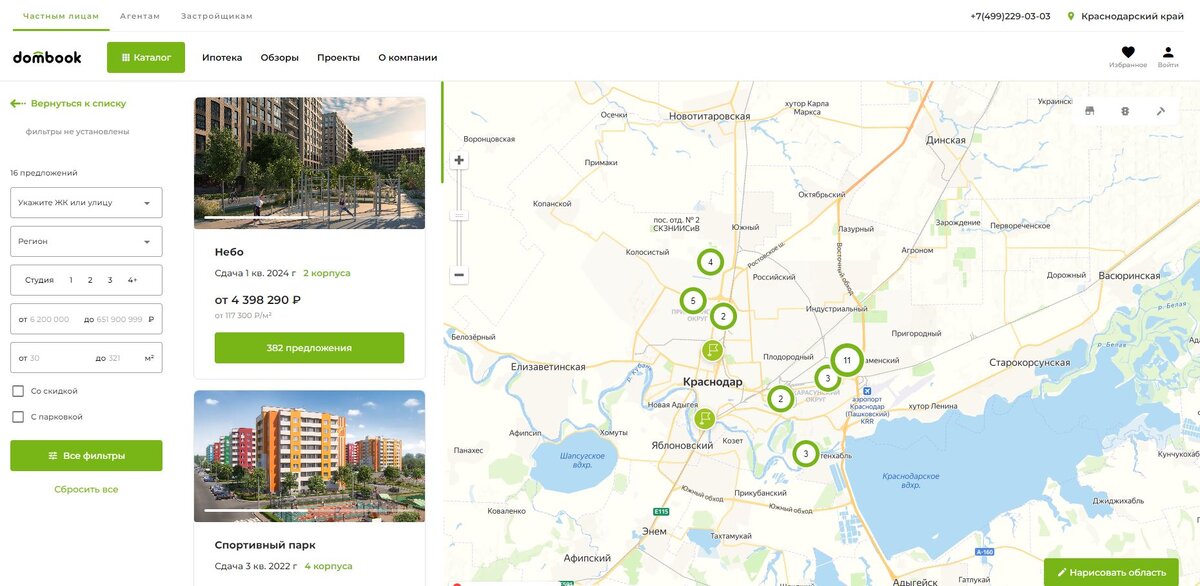Open the dombook logo home link
This screenshot has width=1200, height=586.
(47, 57)
